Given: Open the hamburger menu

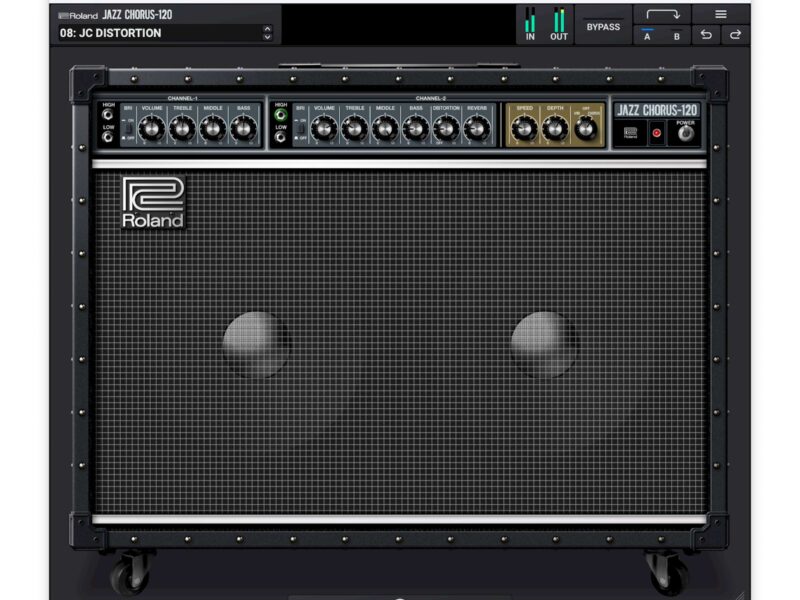Looking at the screenshot, I should click(720, 14).
